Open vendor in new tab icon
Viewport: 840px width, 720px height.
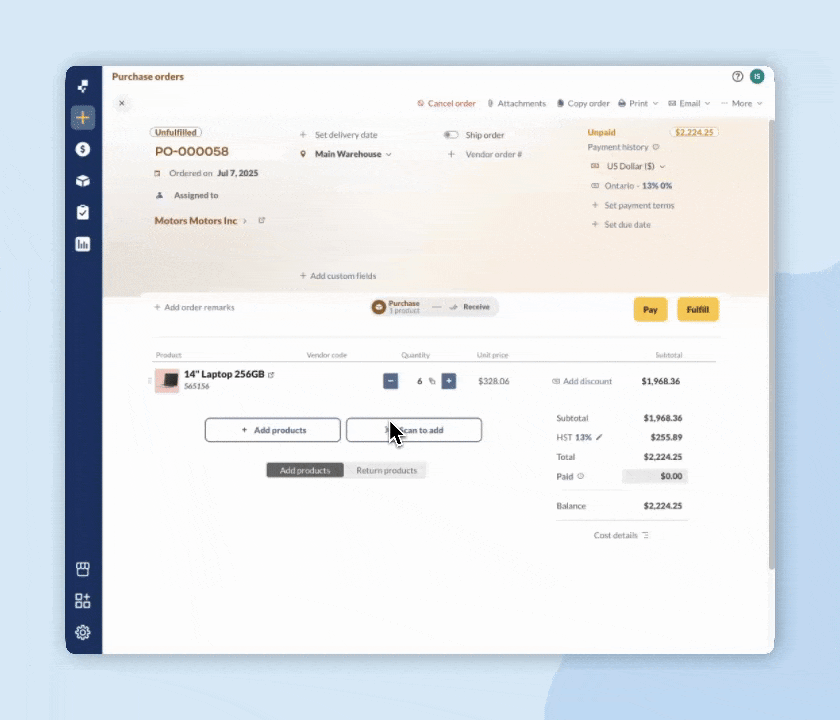(261, 220)
